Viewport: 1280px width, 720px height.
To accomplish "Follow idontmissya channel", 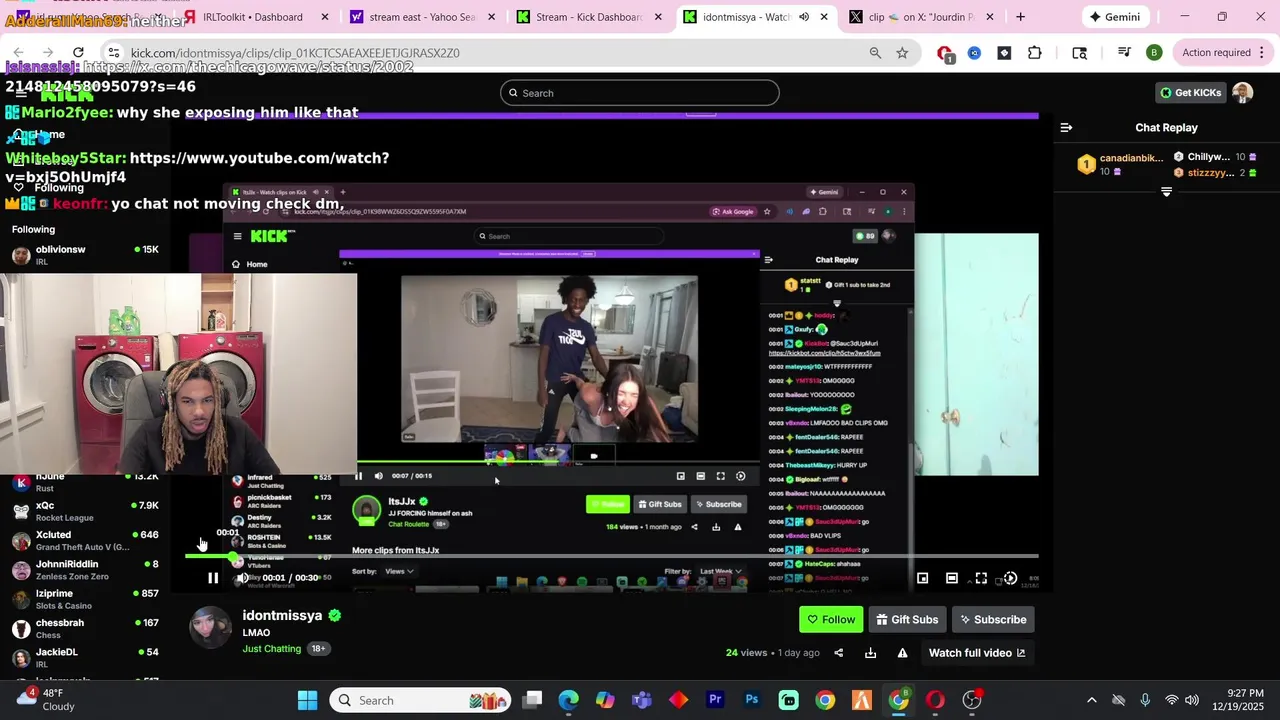I will click(831, 619).
